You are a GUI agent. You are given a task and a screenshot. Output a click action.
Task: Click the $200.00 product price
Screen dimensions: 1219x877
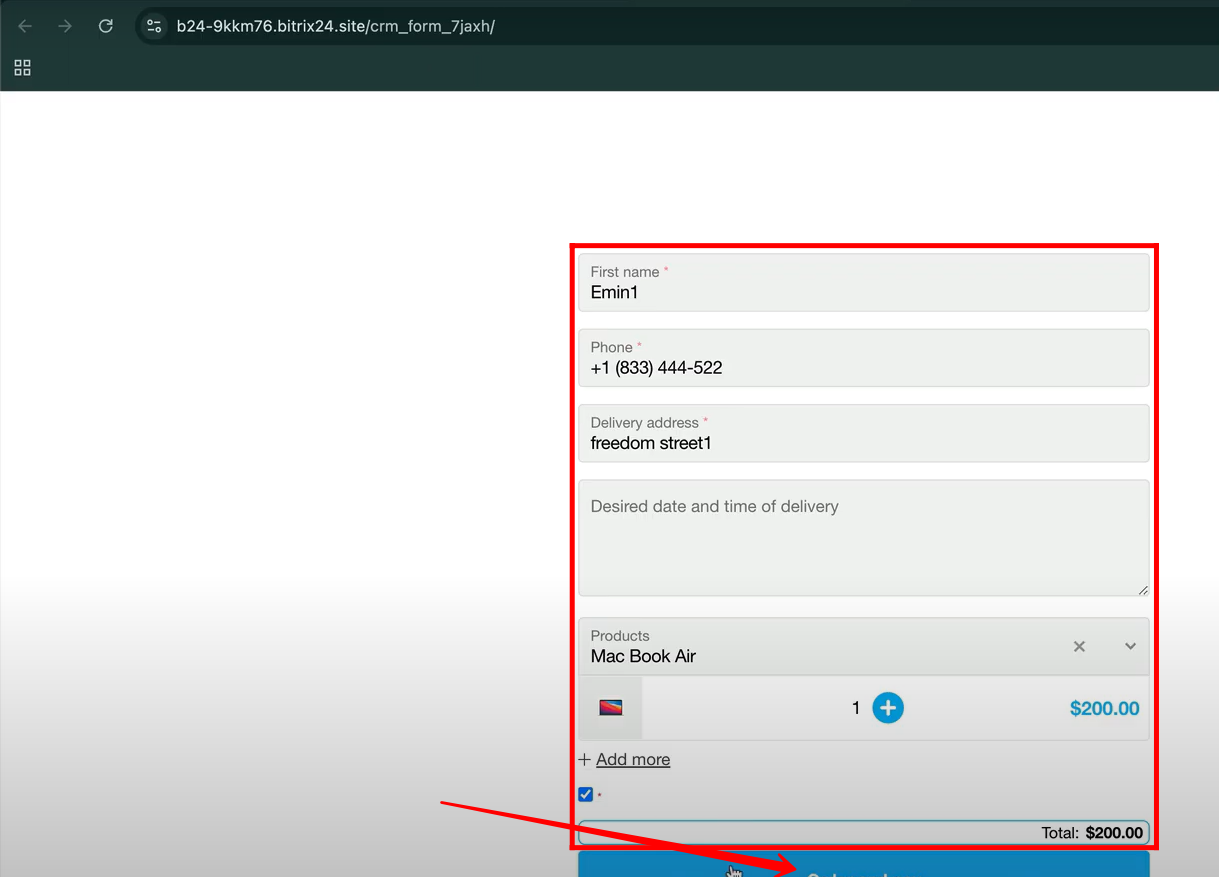[x=1104, y=709]
